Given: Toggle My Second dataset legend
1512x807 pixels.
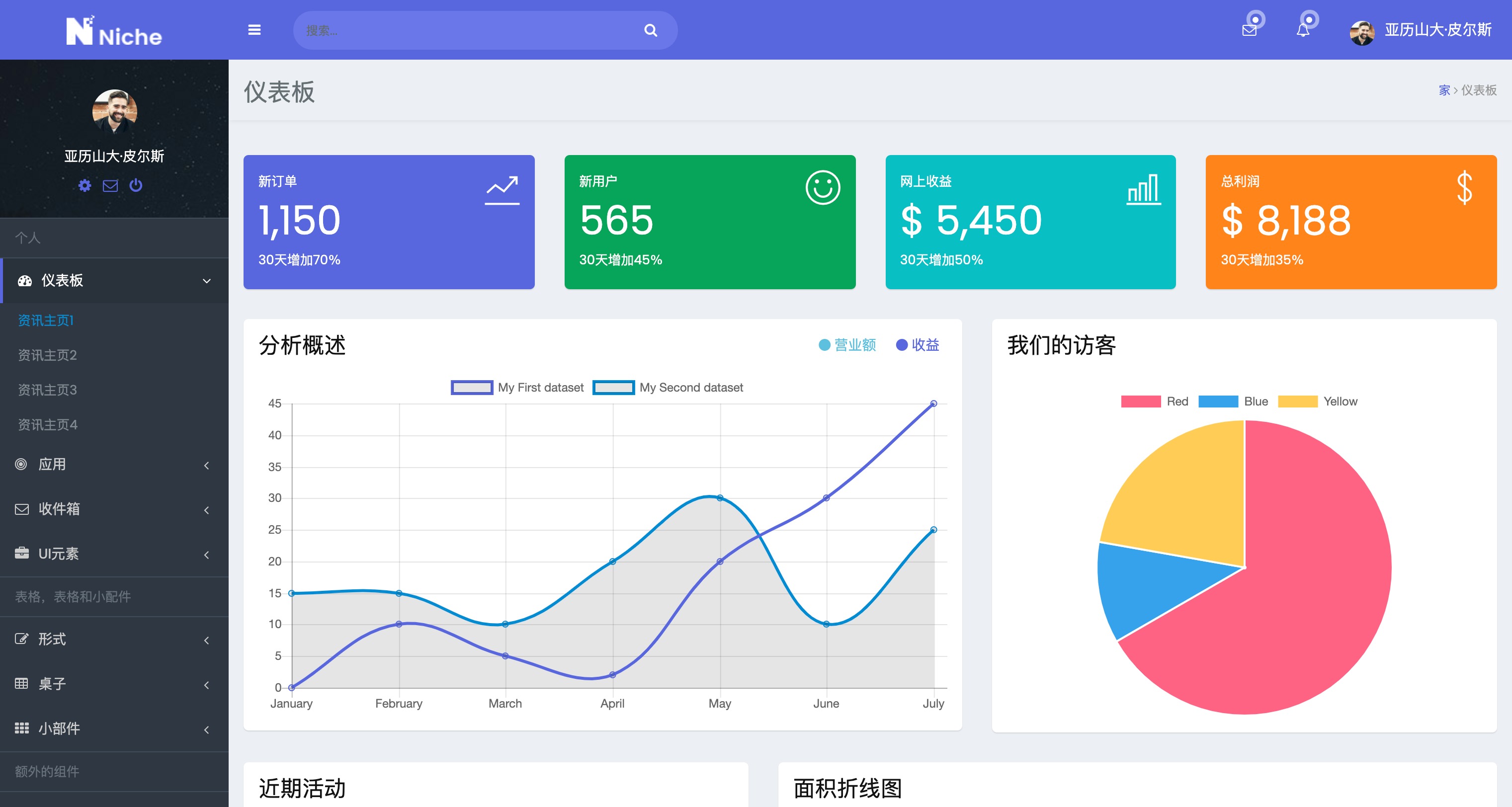Looking at the screenshot, I should click(x=668, y=388).
